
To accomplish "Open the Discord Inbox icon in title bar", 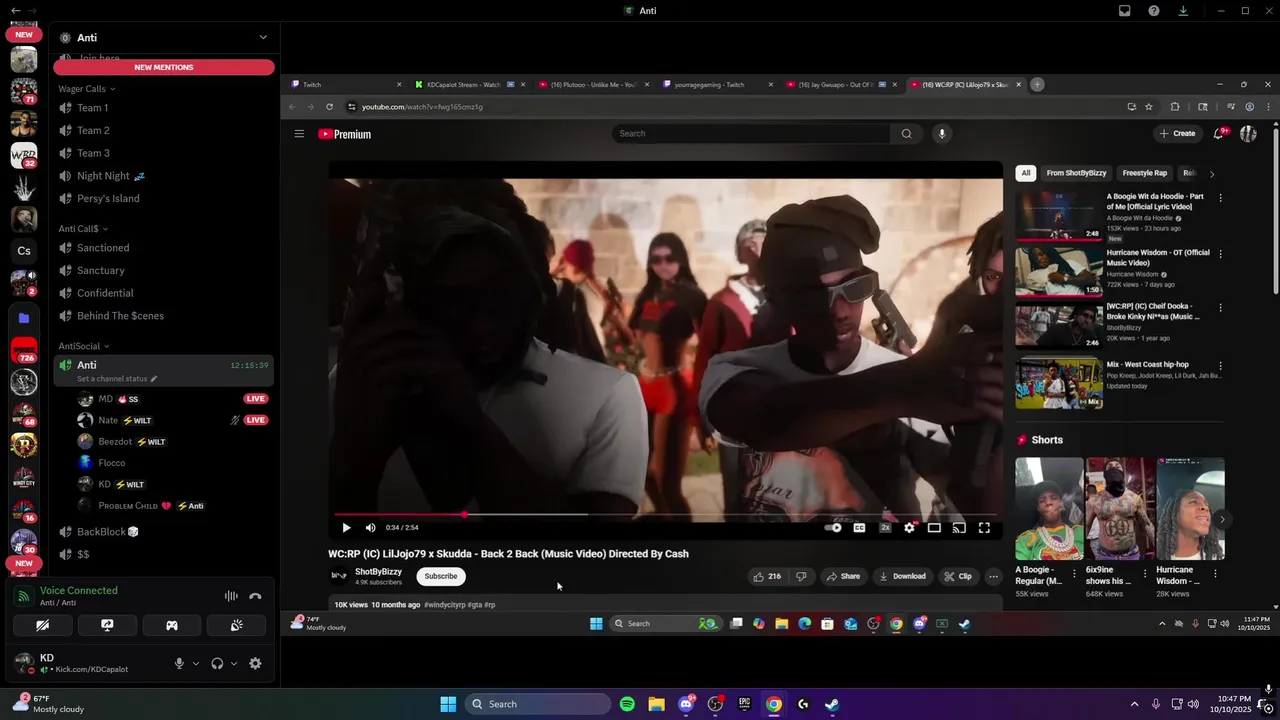I will pos(1124,11).
